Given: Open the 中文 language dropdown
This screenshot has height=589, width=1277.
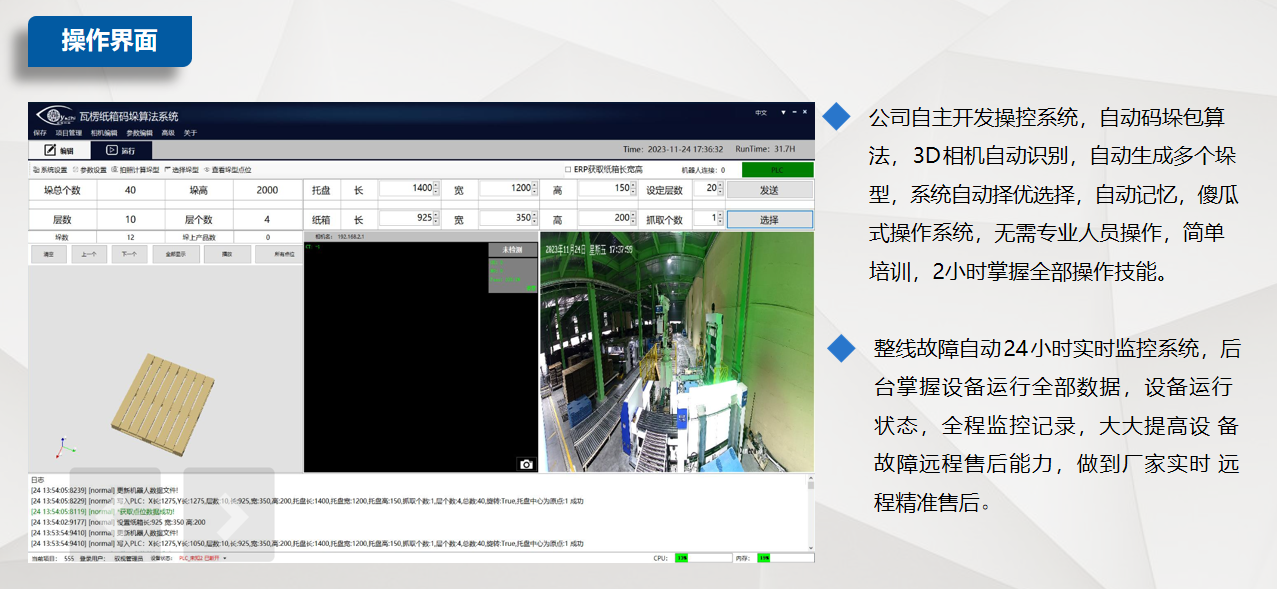Looking at the screenshot, I should click(761, 113).
